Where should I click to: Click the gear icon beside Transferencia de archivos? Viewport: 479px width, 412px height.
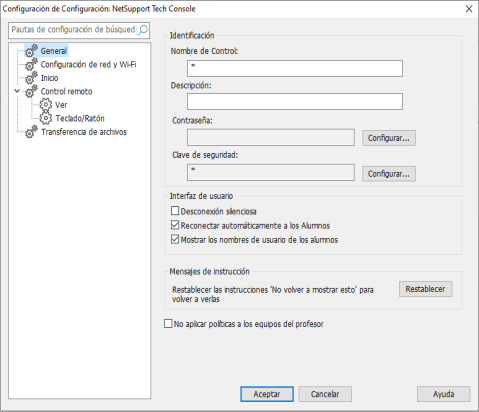point(31,132)
